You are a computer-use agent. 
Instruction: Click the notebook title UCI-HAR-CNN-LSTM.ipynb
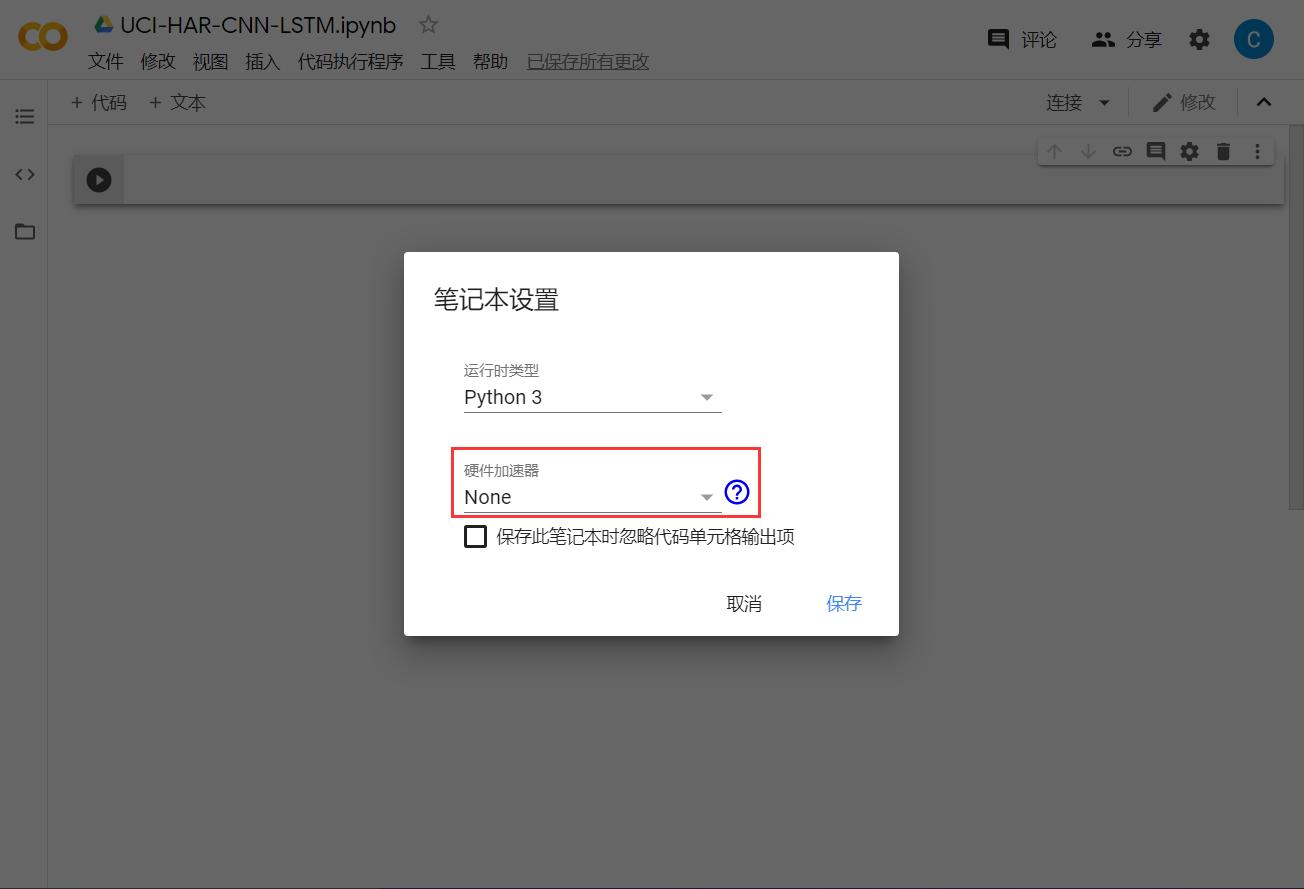click(258, 25)
